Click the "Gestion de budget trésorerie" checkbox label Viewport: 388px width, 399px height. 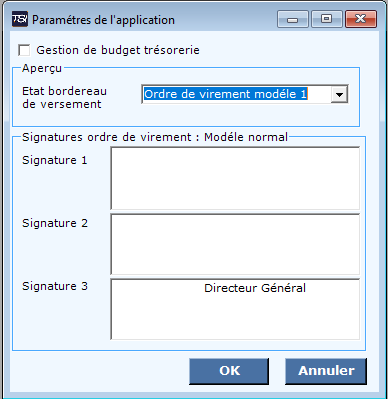(118, 50)
